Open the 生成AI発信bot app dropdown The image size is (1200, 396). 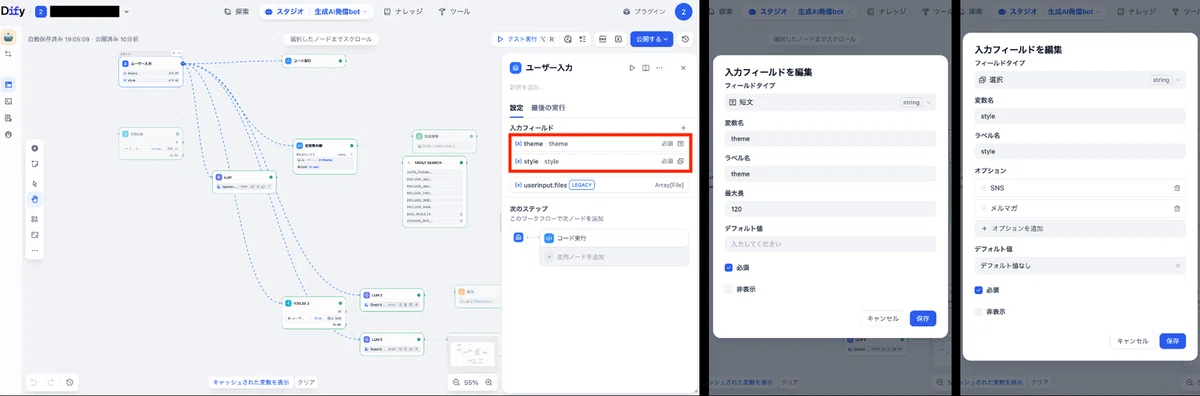[341, 12]
